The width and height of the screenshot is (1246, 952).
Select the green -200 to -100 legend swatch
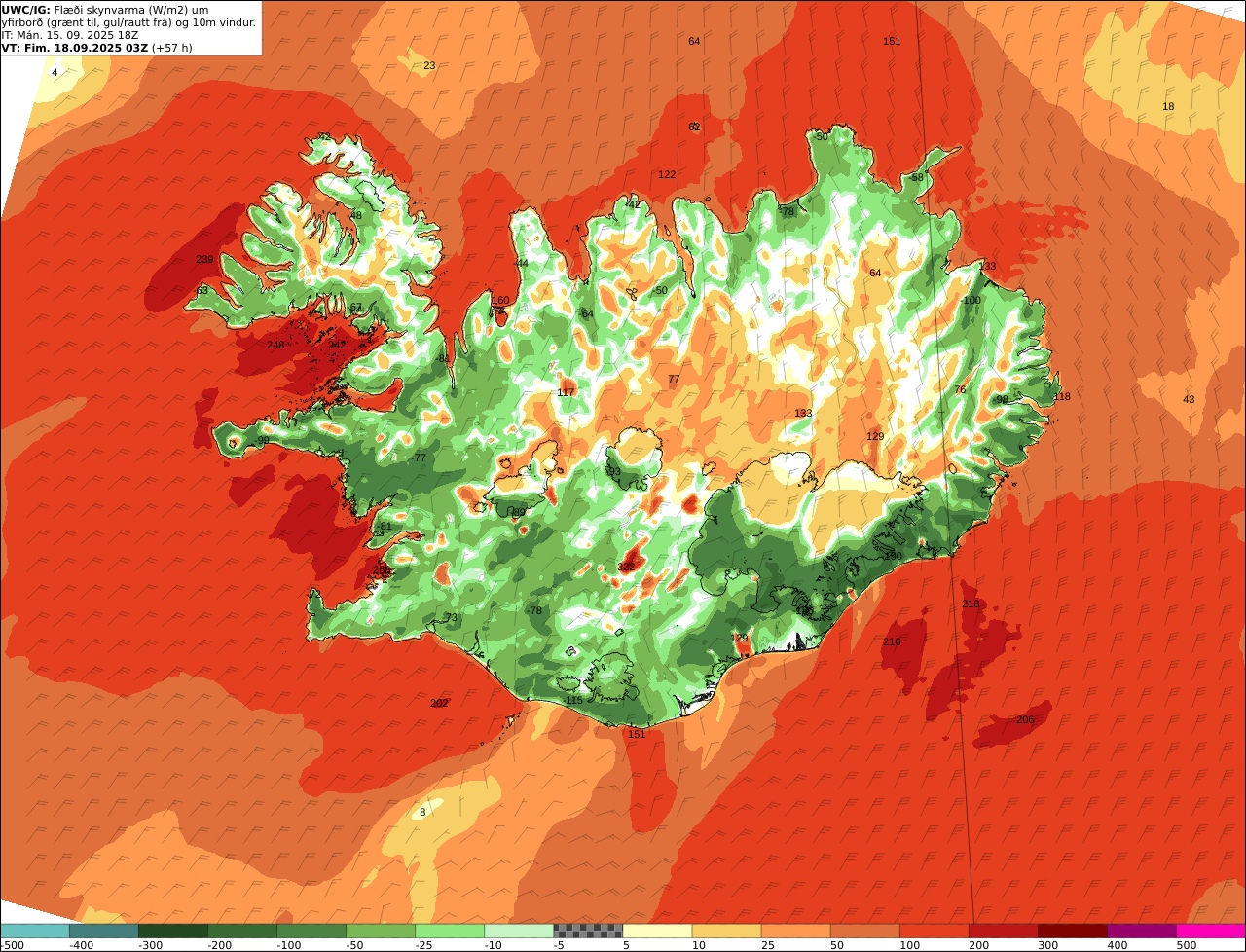point(242,931)
